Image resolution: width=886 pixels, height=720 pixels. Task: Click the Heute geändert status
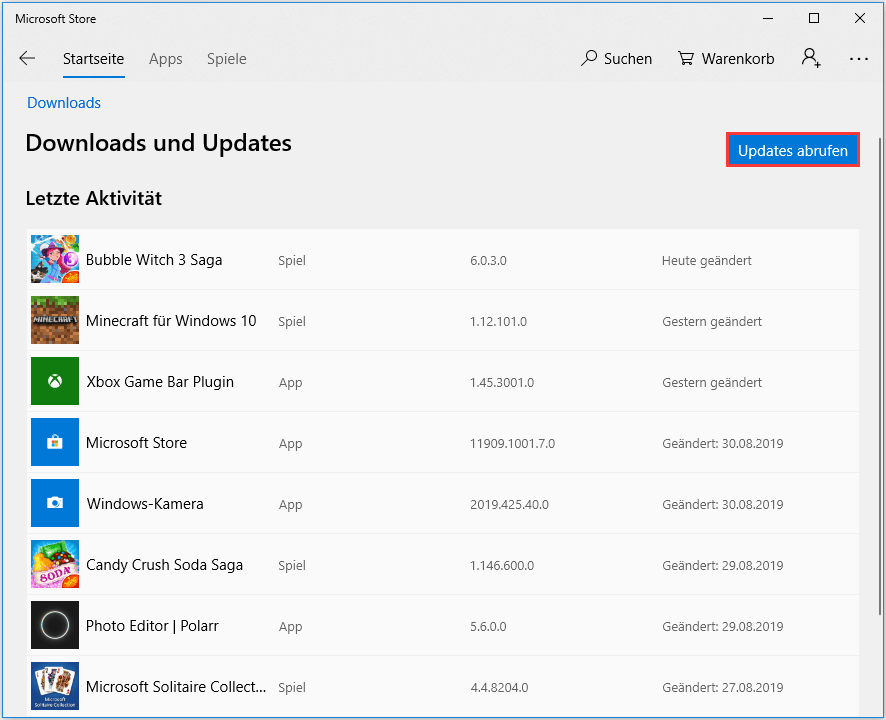(706, 261)
